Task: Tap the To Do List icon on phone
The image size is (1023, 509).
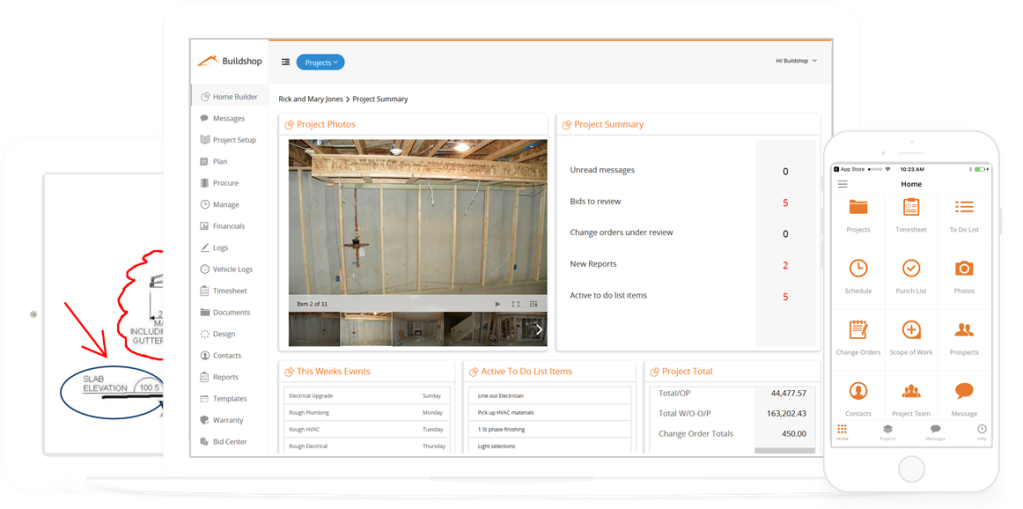Action: [x=964, y=207]
